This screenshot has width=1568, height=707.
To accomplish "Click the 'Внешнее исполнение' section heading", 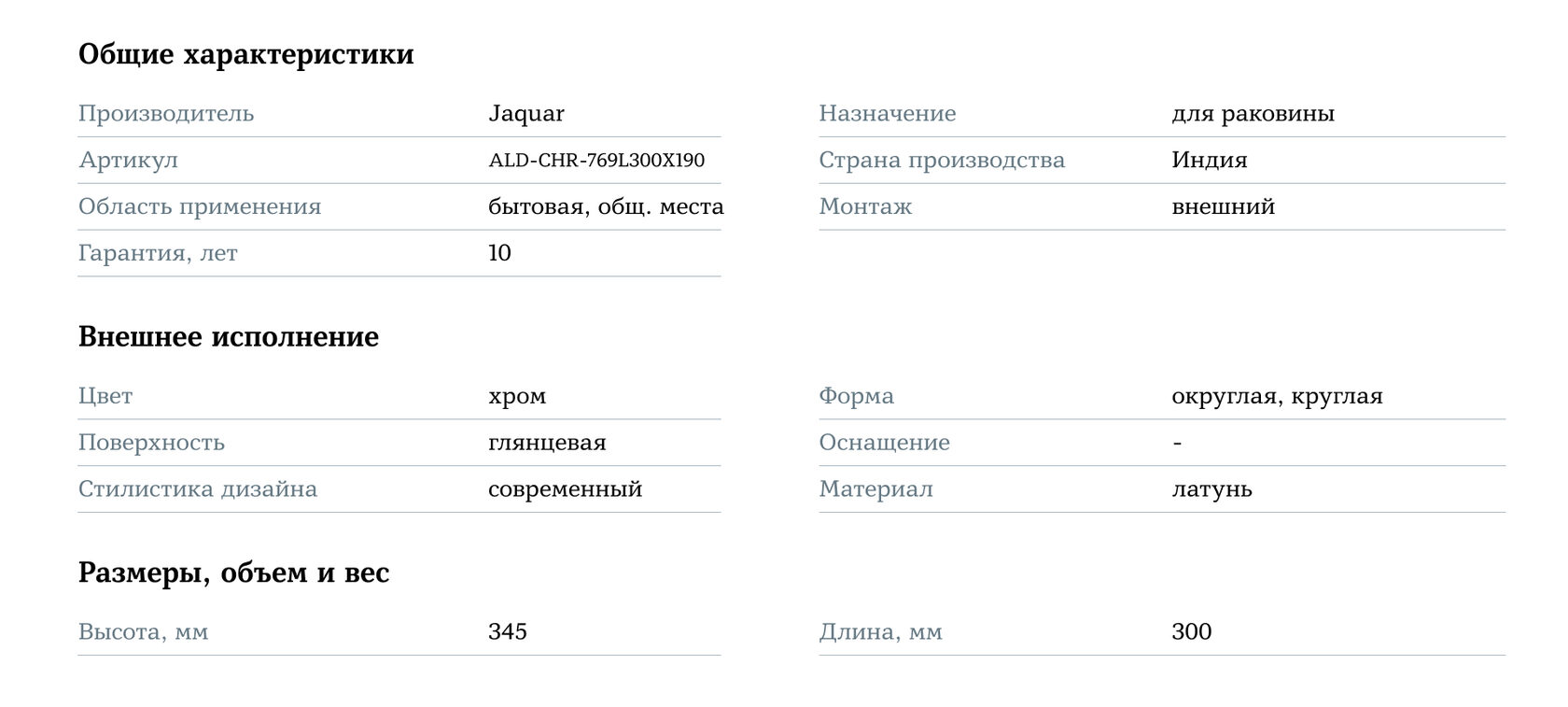I will click(x=229, y=337).
